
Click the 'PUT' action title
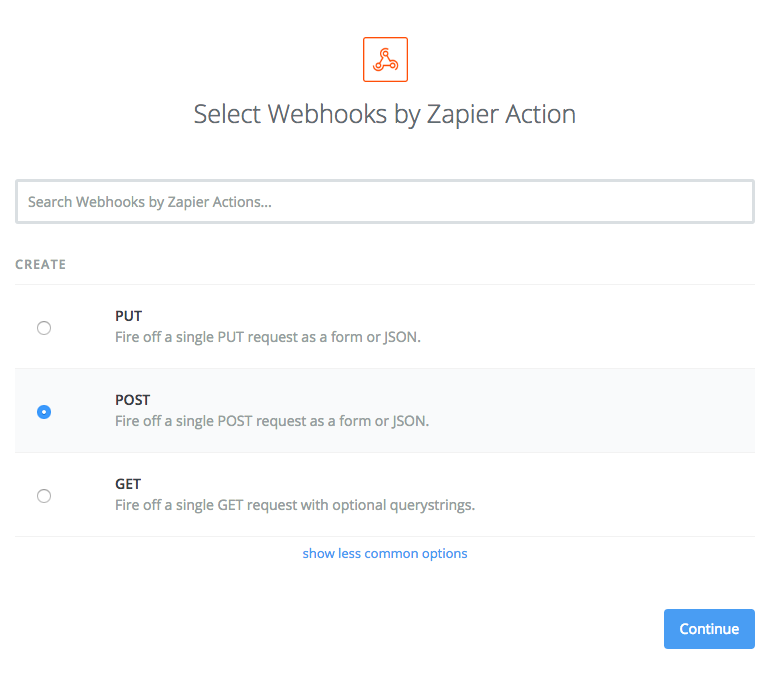128,316
